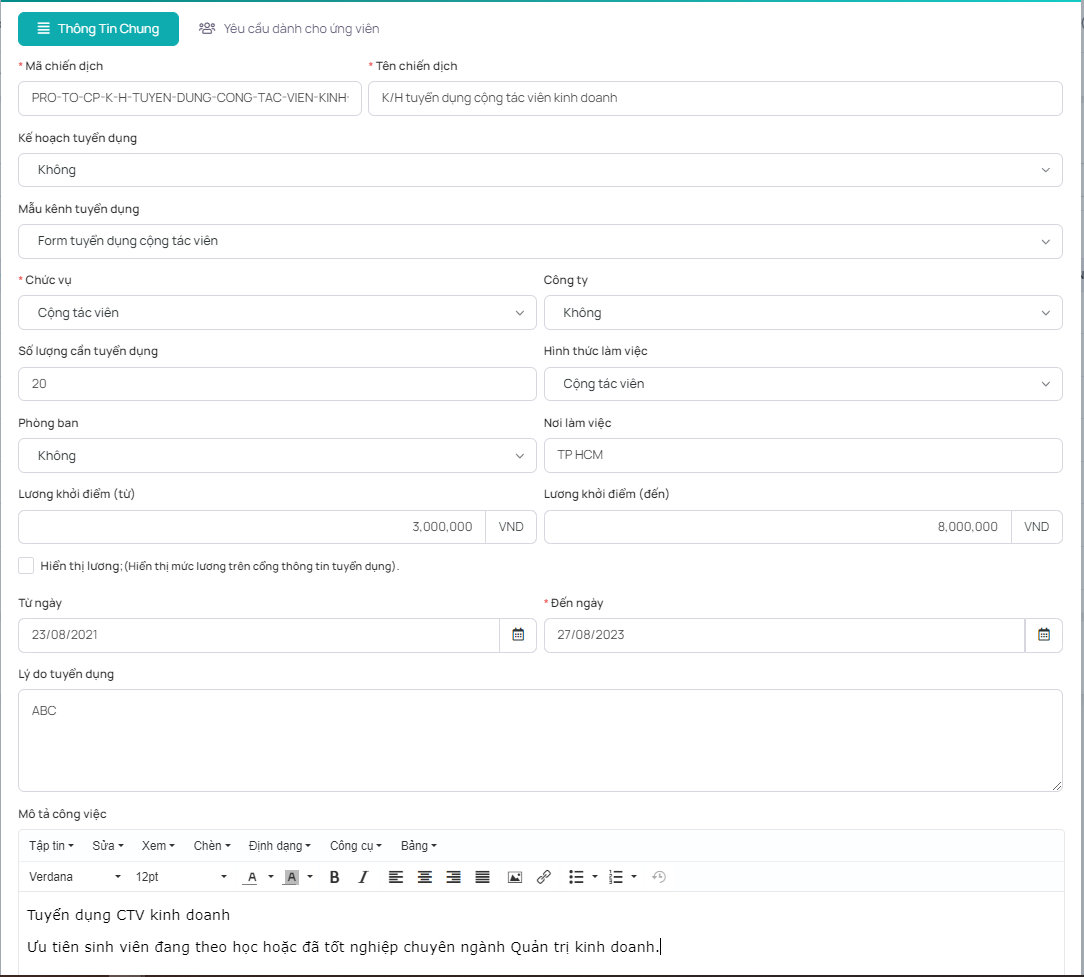Open calendar picker for Đến ngày
The width and height of the screenshot is (1084, 977).
pyautogui.click(x=1043, y=635)
